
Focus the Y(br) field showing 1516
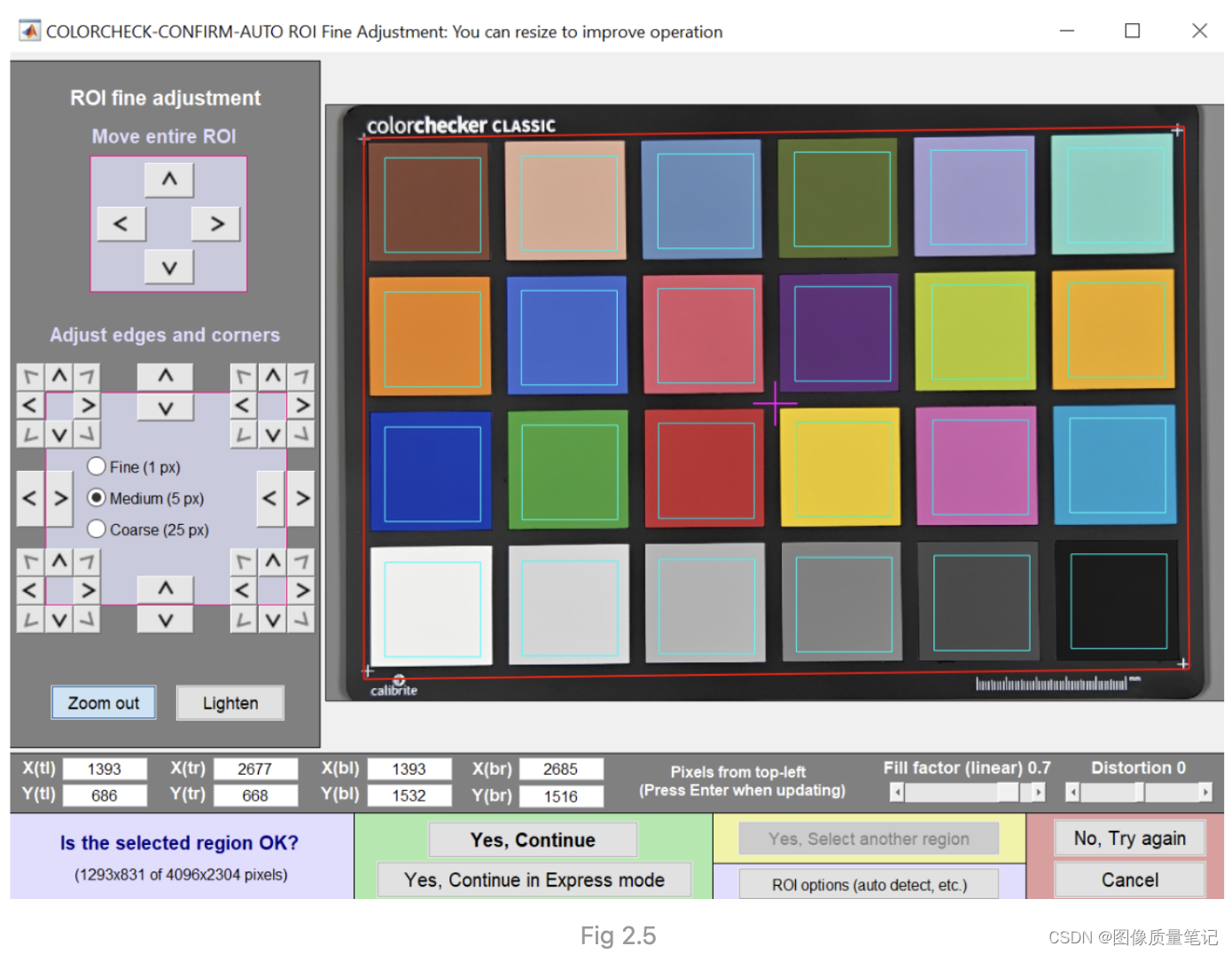tap(561, 796)
